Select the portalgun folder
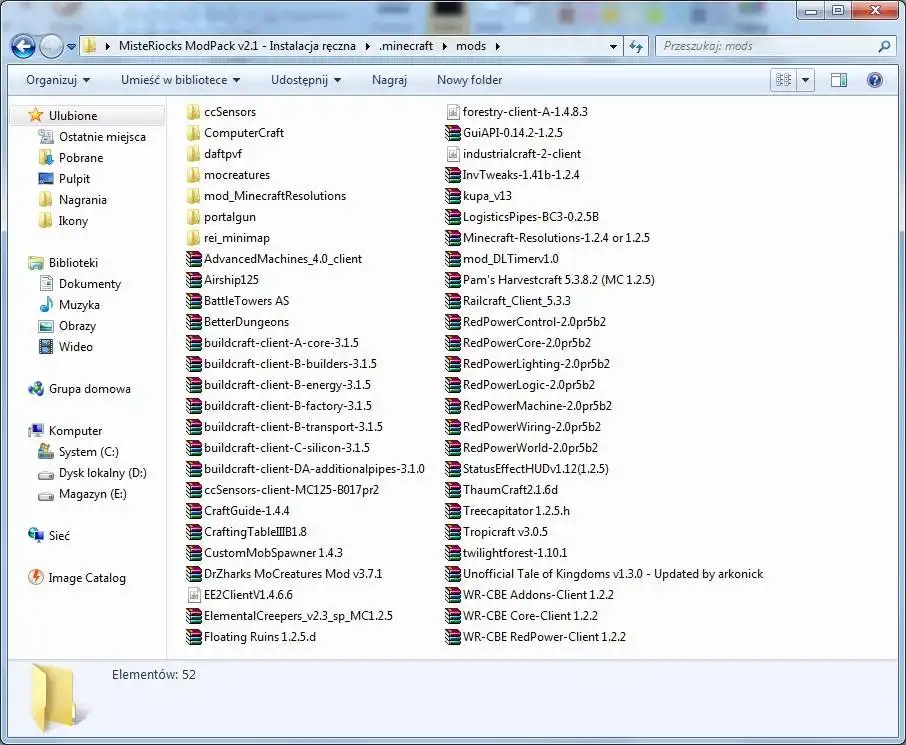The height and width of the screenshot is (745, 906). [229, 217]
